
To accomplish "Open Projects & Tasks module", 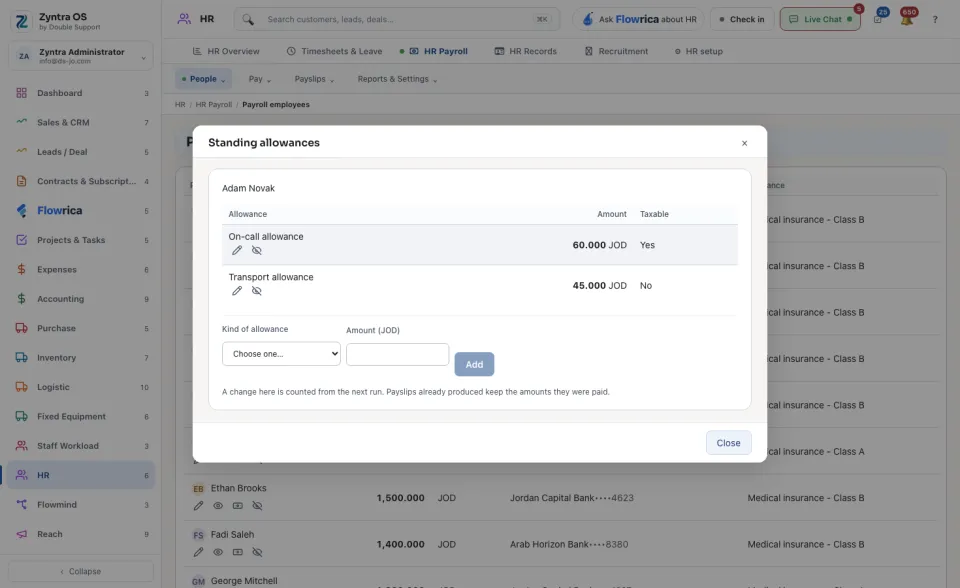I will coord(81,240).
